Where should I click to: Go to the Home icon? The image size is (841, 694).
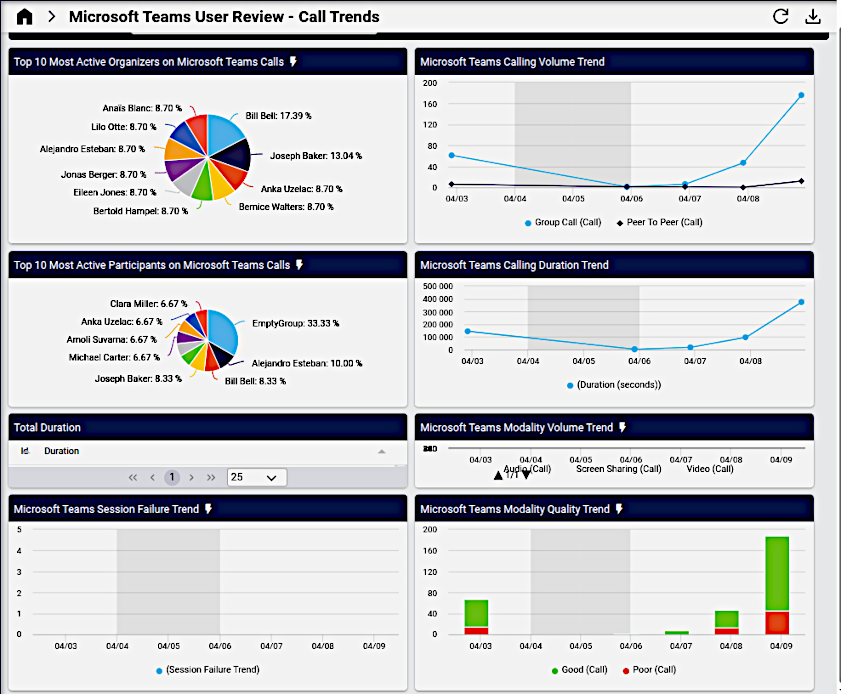[25, 17]
